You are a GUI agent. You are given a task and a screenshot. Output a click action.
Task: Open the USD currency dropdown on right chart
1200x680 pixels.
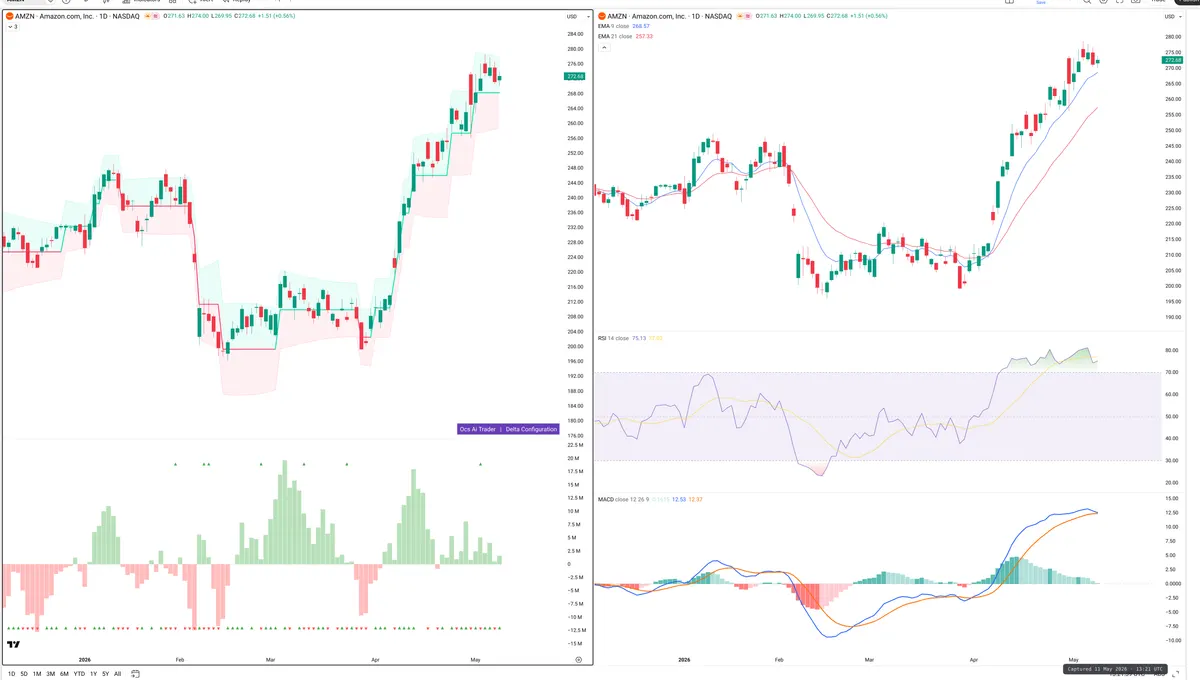(1171, 17)
